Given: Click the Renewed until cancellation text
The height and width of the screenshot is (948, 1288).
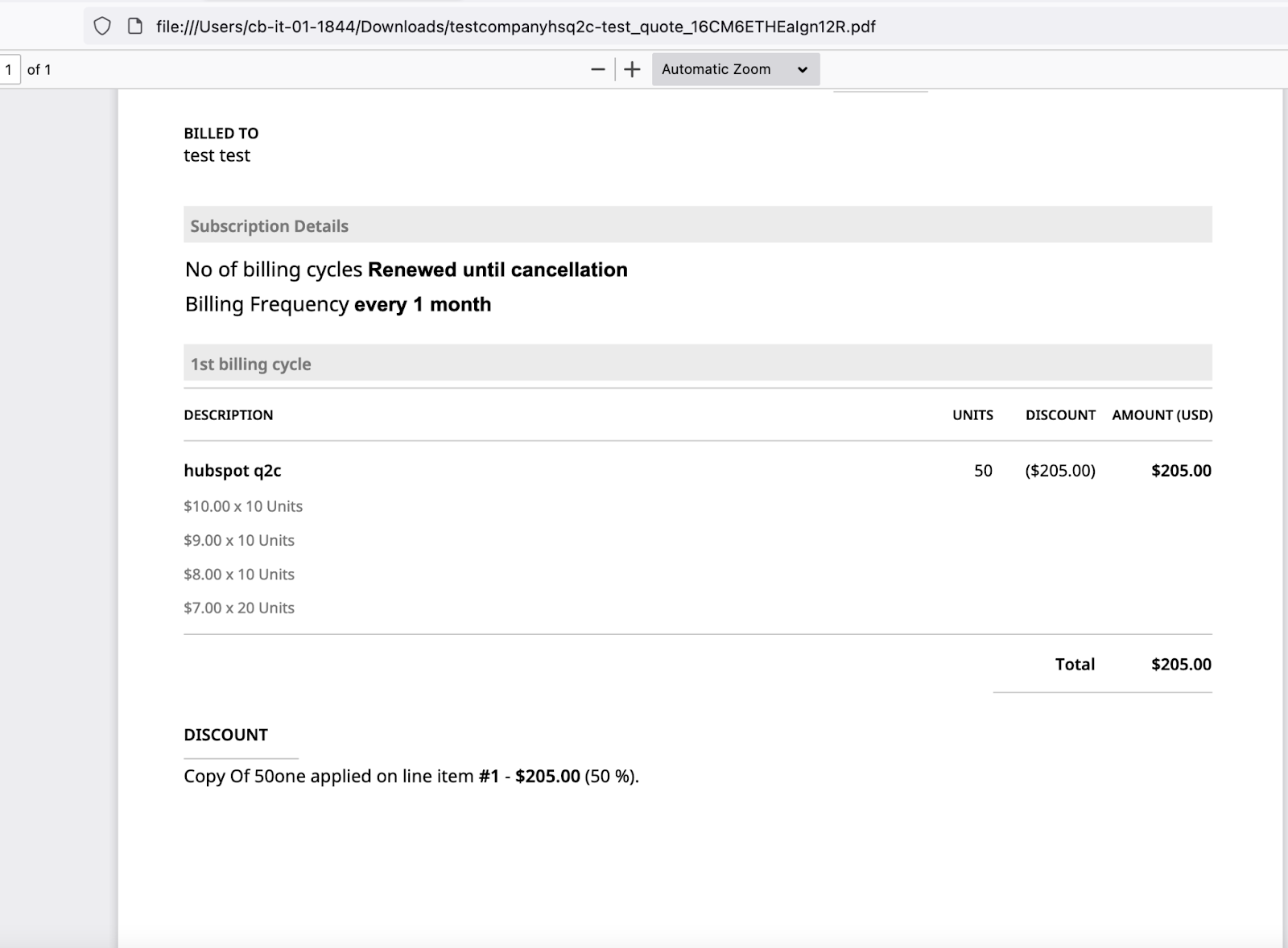Looking at the screenshot, I should [497, 270].
